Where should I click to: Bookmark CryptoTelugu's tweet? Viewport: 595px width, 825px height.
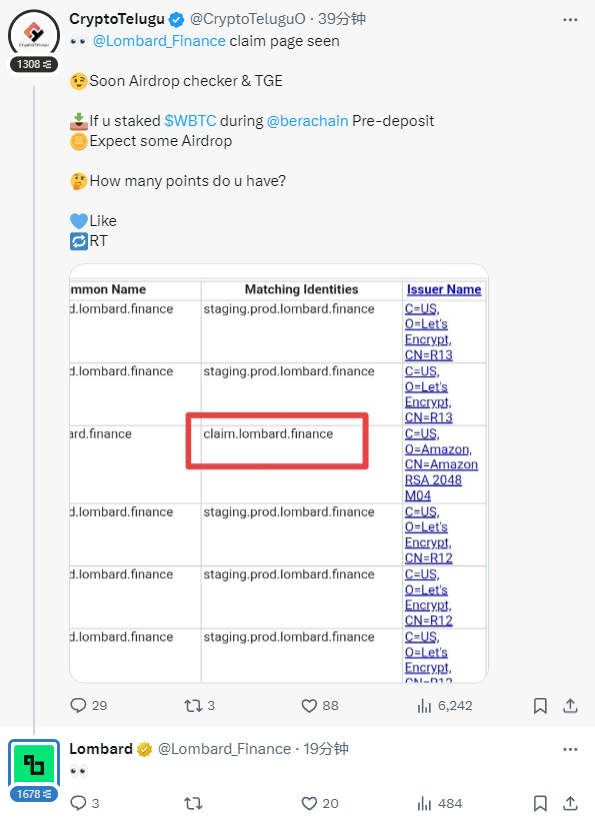[540, 706]
